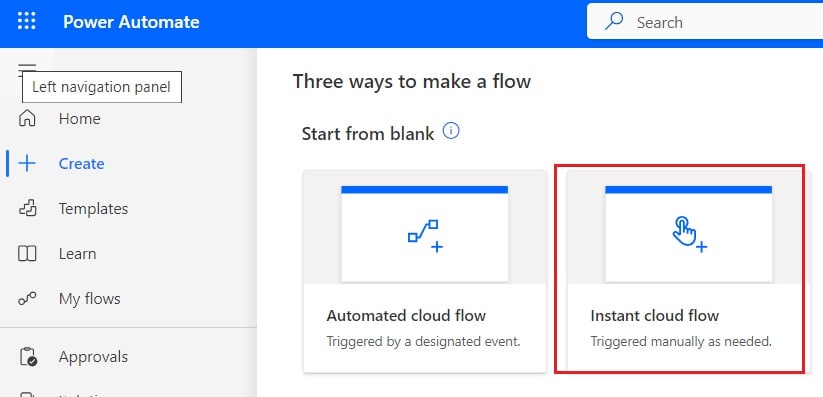
Task: Click the Search input field
Action: tap(705, 22)
